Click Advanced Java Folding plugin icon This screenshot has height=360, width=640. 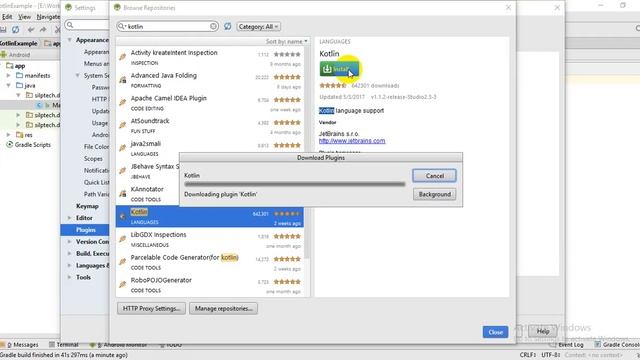(x=122, y=80)
